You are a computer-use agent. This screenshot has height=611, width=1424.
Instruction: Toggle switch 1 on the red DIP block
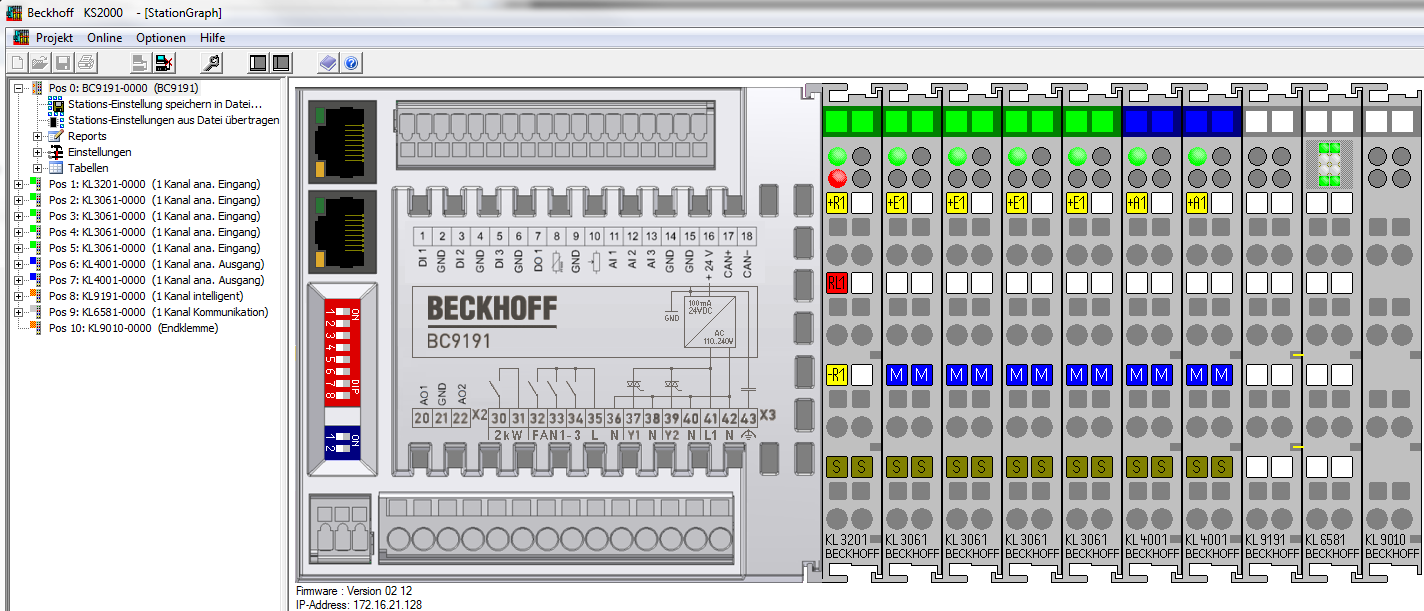(341, 314)
